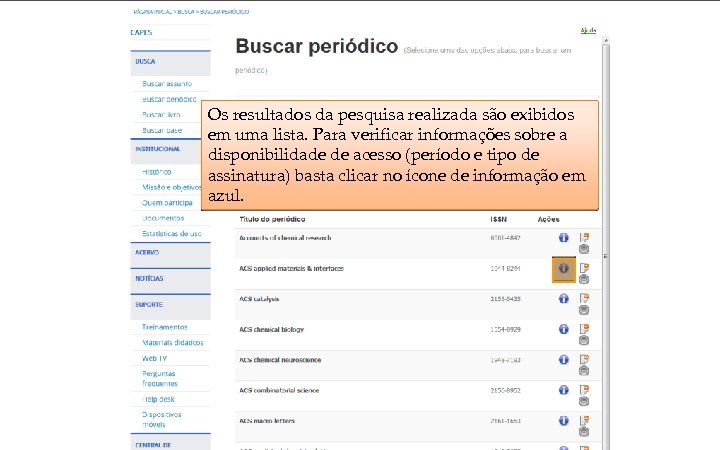Open Buscar base link
This screenshot has width=720, height=450.
pyautogui.click(x=162, y=130)
